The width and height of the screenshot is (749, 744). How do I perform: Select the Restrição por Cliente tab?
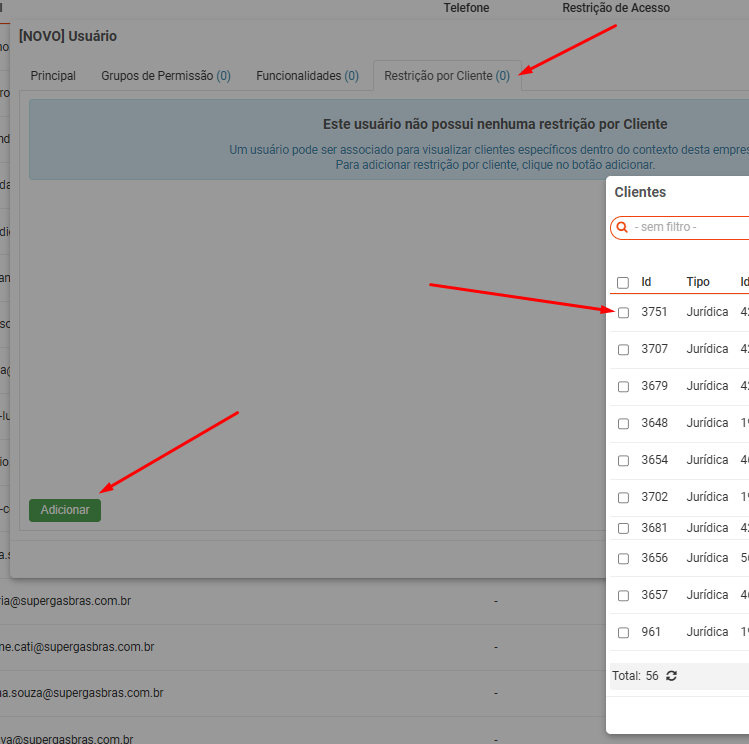[x=446, y=76]
